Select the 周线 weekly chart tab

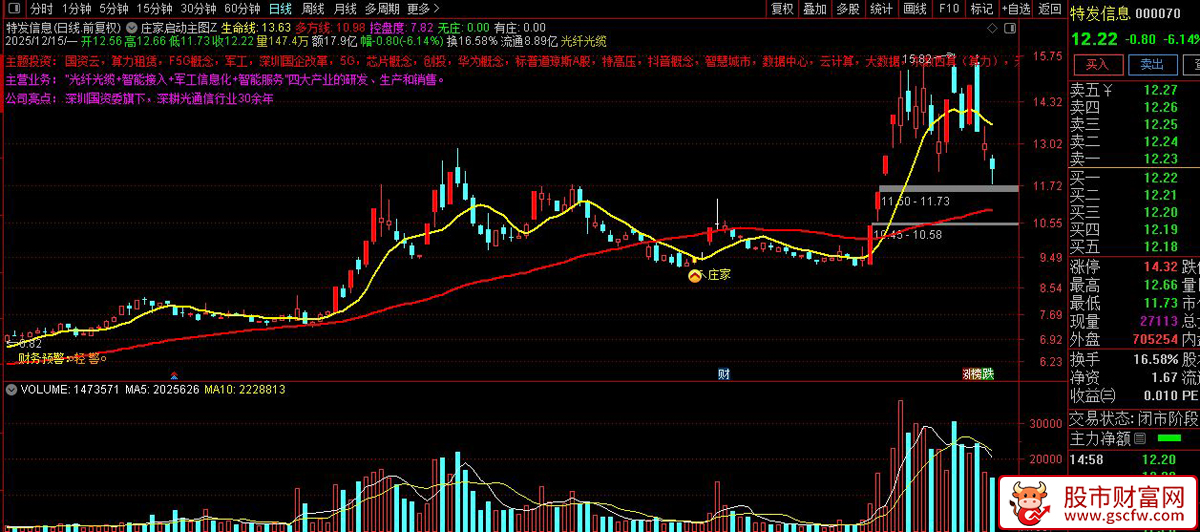coord(314,9)
